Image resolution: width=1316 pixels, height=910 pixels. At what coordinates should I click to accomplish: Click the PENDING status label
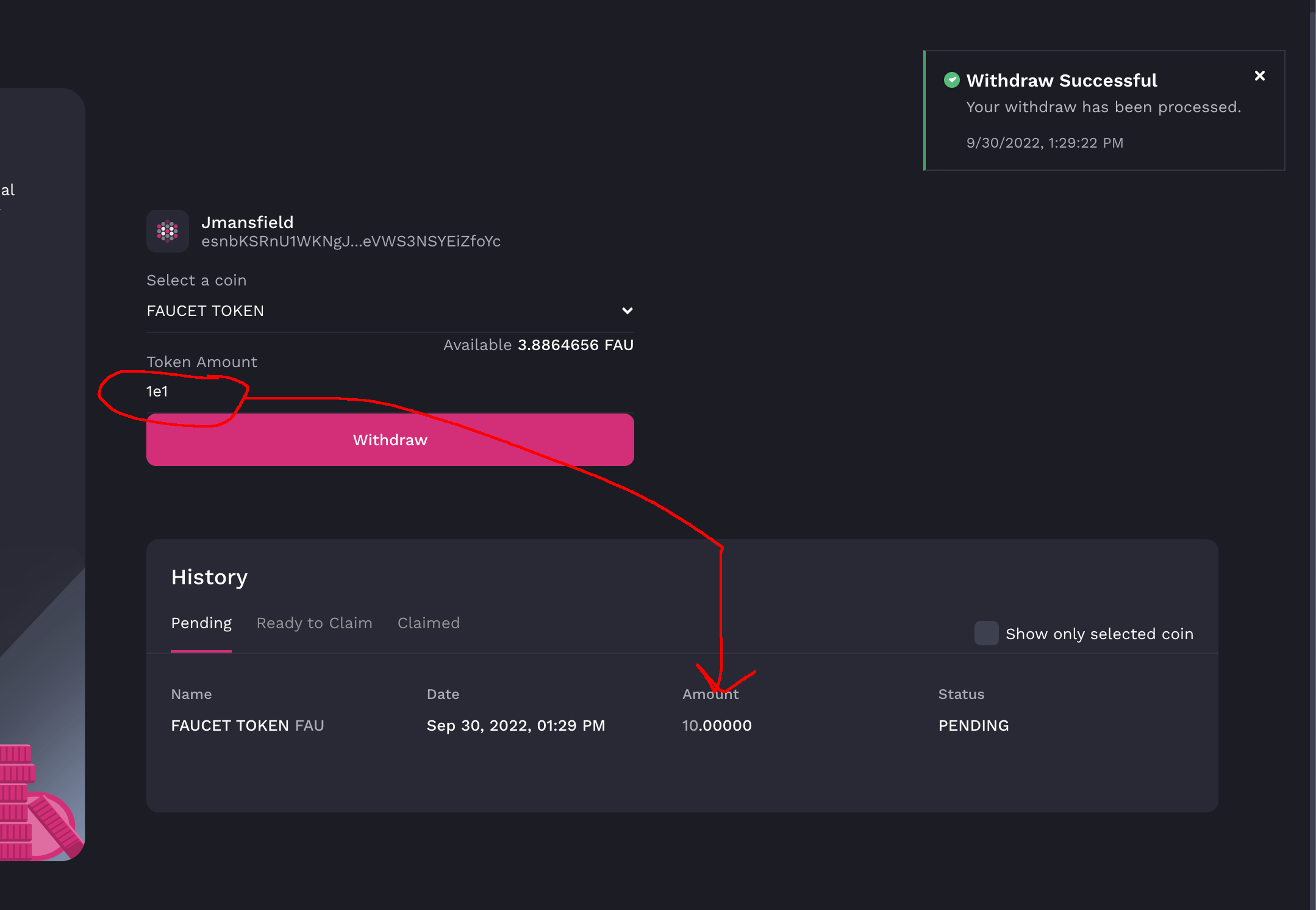973,725
